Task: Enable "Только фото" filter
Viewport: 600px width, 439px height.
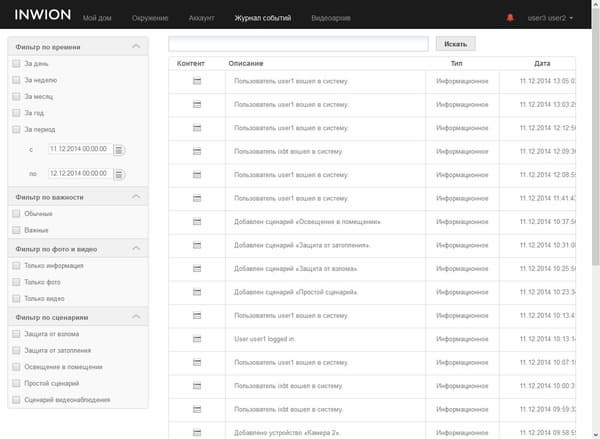Action: coord(16,282)
